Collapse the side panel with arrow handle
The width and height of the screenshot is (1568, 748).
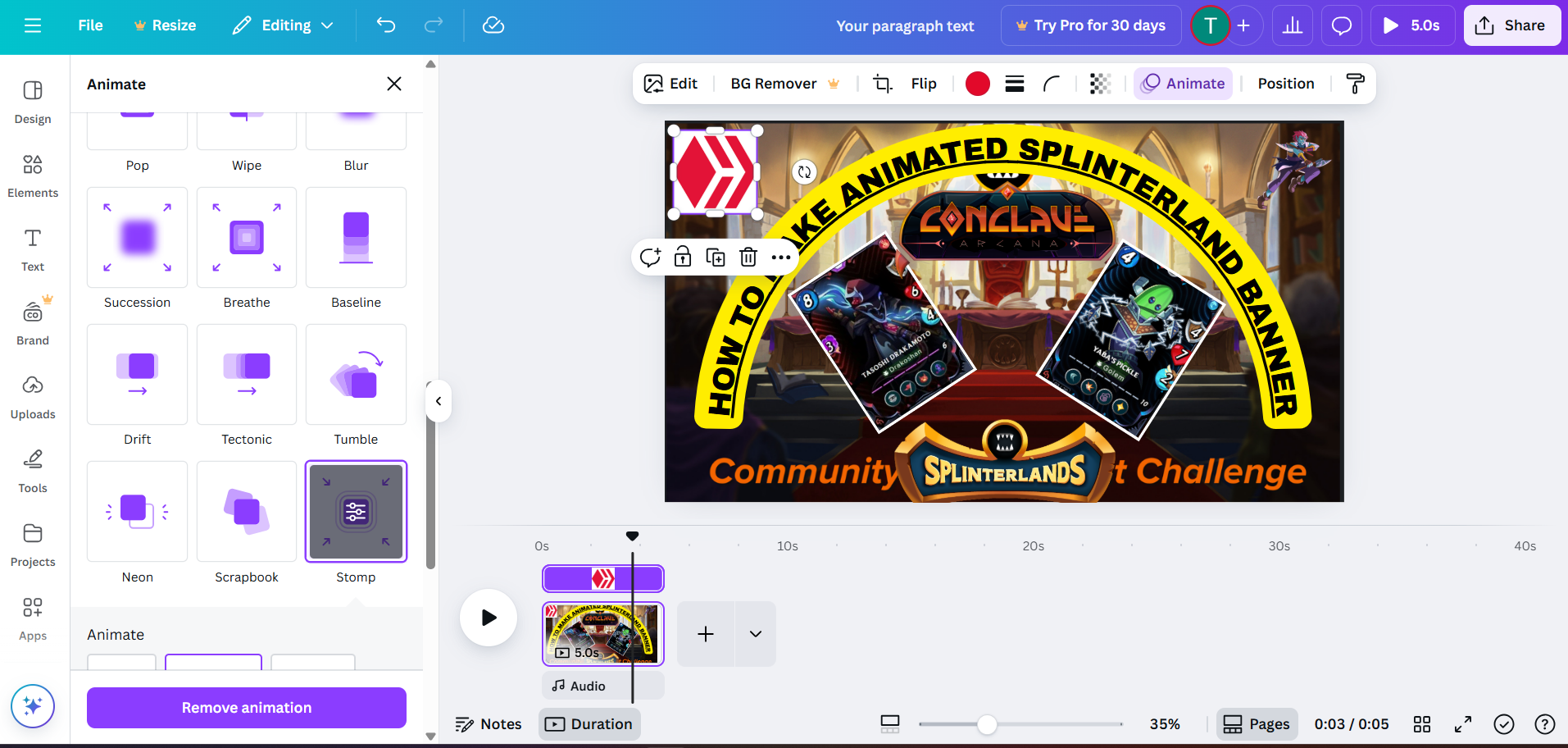tap(439, 401)
